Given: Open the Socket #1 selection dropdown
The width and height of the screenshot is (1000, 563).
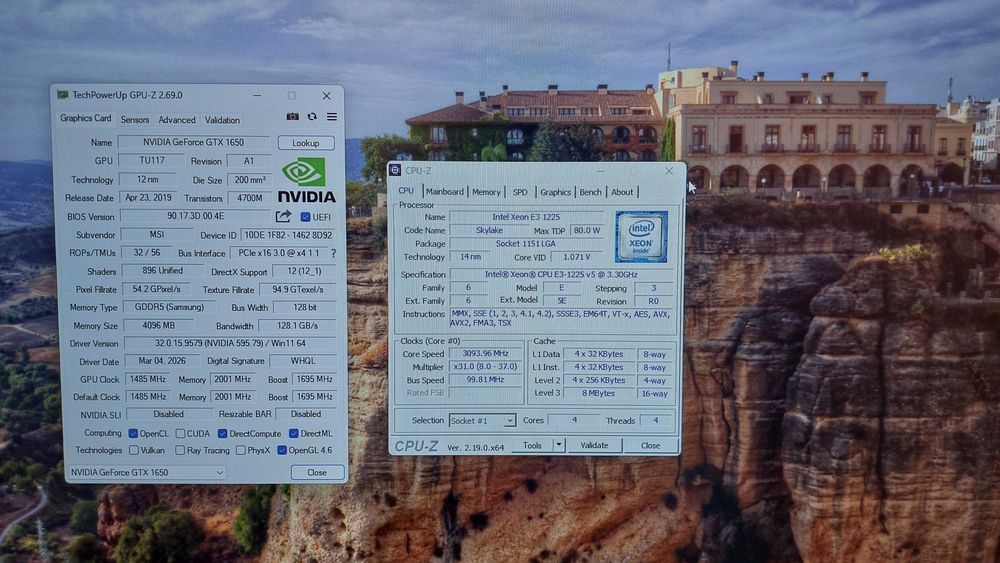Looking at the screenshot, I should (x=482, y=421).
